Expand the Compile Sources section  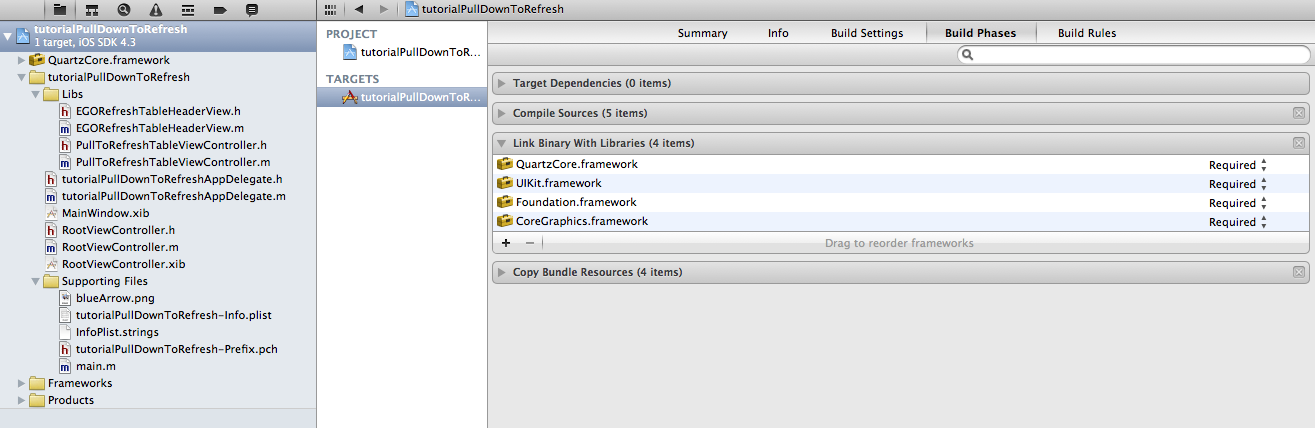(502, 113)
